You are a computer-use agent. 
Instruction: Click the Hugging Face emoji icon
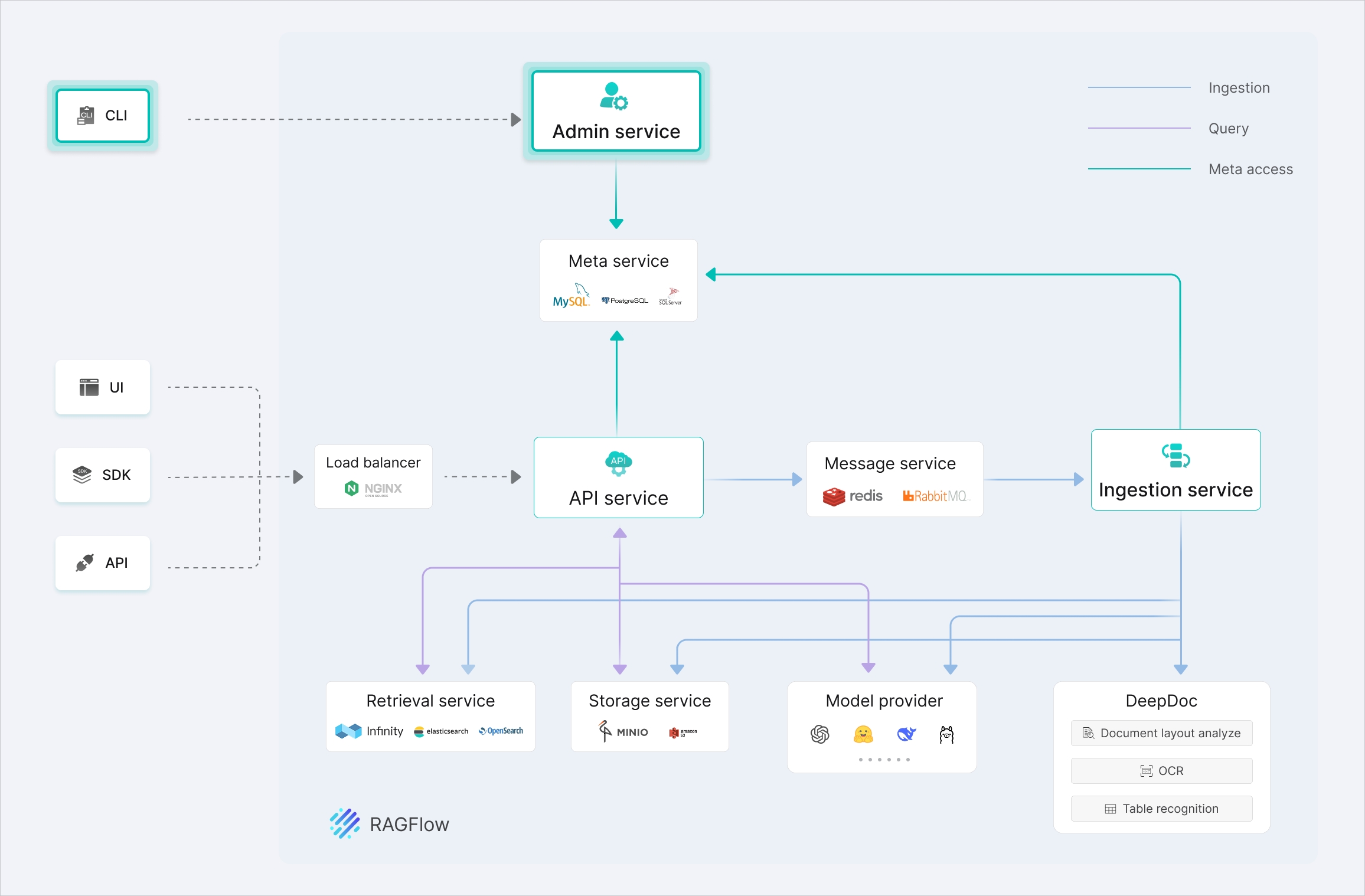click(x=863, y=734)
